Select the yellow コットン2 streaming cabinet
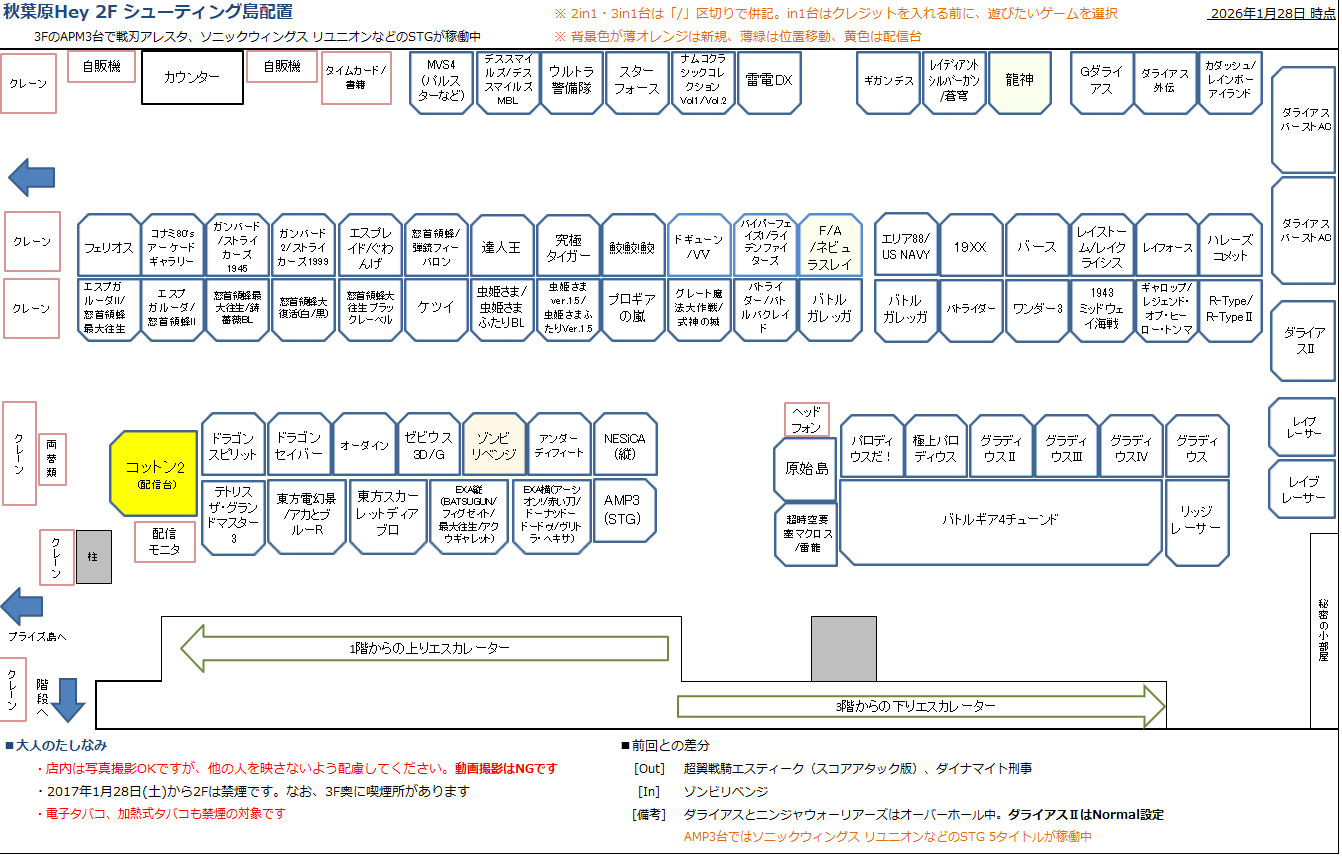Viewport: 1342px width, 857px height. (x=154, y=475)
